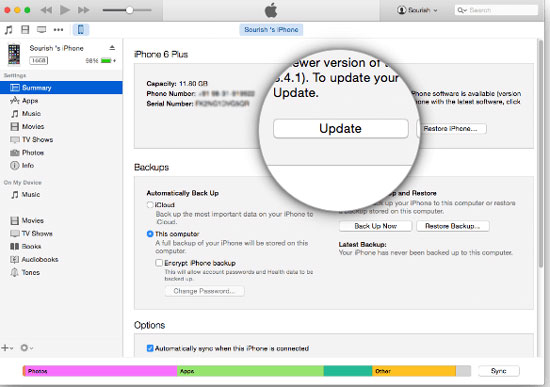Show more media types (three dots)
This screenshot has width=550, height=387.
58,30
